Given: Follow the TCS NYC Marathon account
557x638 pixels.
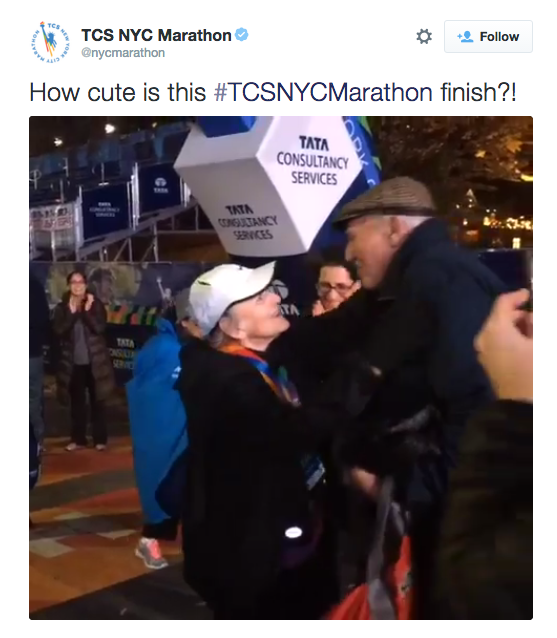Looking at the screenshot, I should pyautogui.click(x=488, y=37).
